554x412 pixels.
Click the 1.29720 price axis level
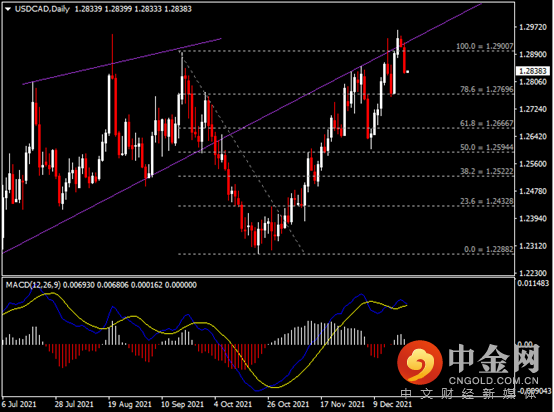534,27
